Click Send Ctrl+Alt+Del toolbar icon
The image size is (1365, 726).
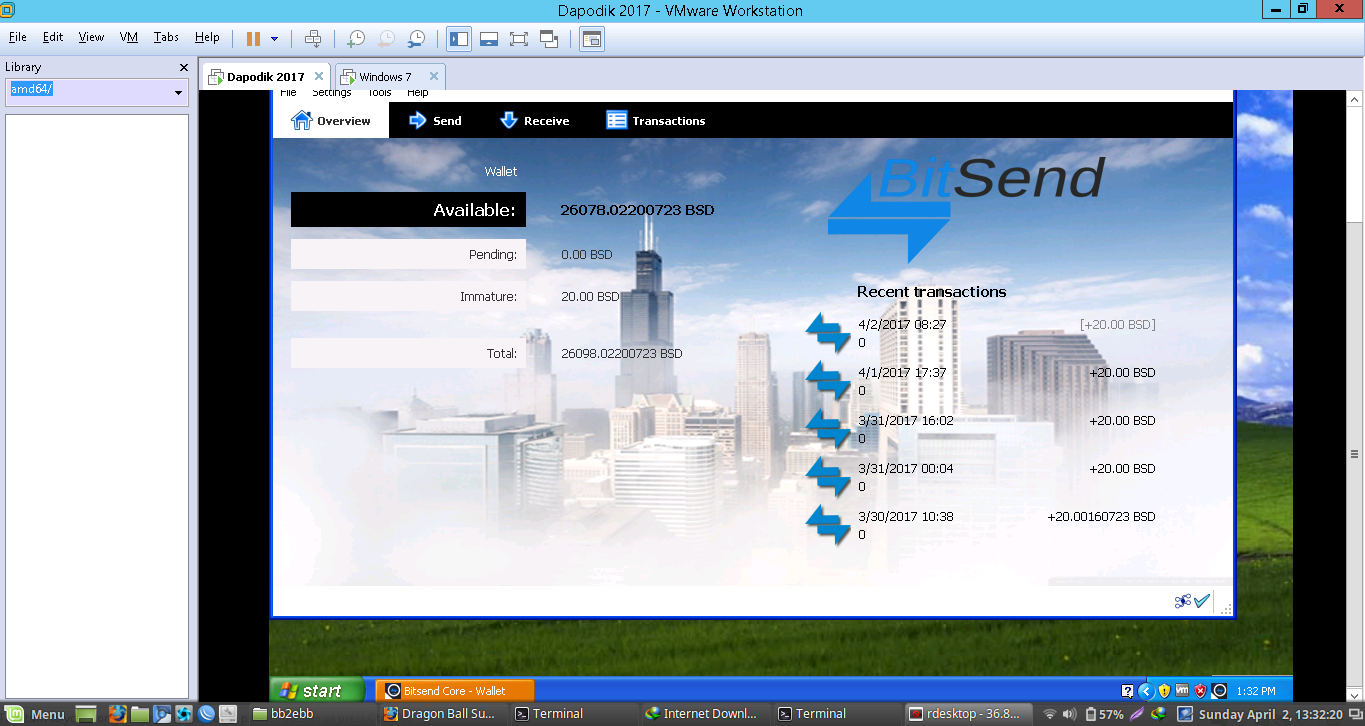[313, 39]
